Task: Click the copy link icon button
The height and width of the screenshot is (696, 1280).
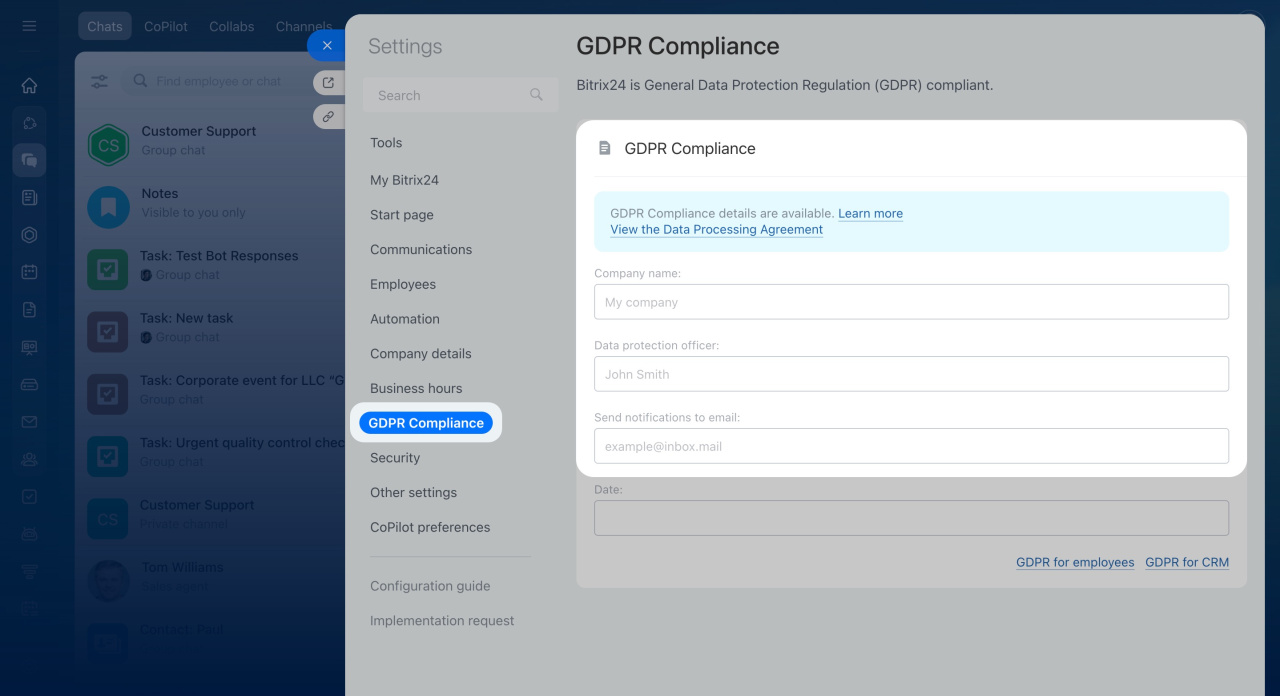Action: tap(327, 116)
